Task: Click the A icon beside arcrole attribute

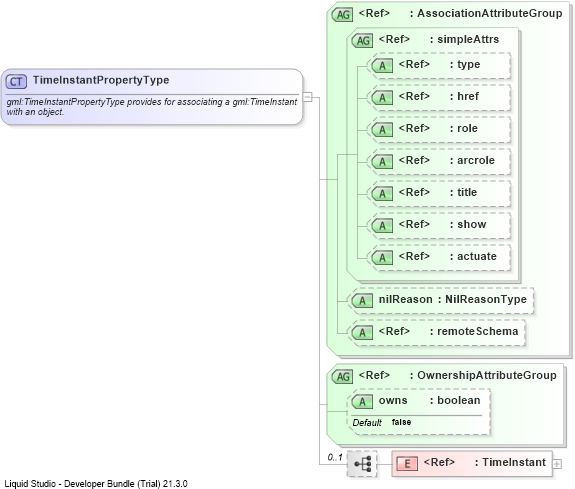Action: [382, 161]
